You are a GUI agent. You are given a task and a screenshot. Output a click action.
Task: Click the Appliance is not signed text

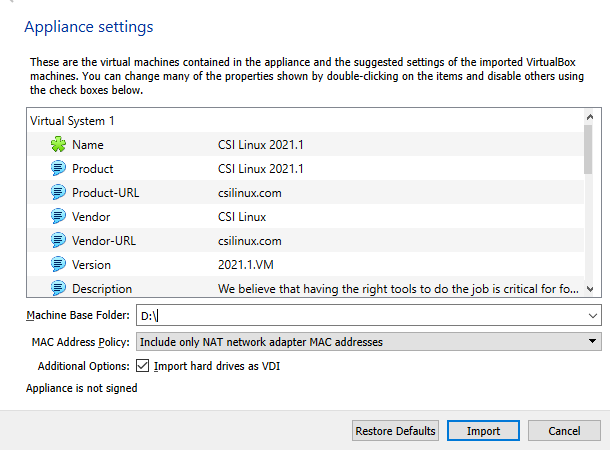click(82, 388)
